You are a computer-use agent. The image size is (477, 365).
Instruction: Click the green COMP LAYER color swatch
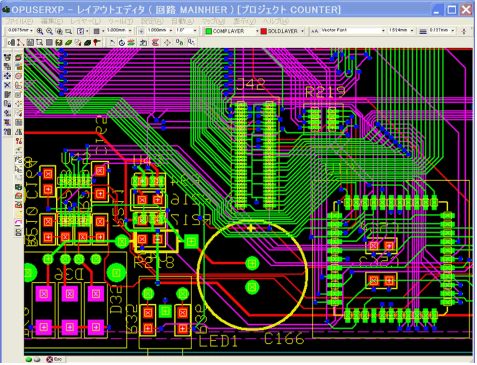pyautogui.click(x=209, y=31)
